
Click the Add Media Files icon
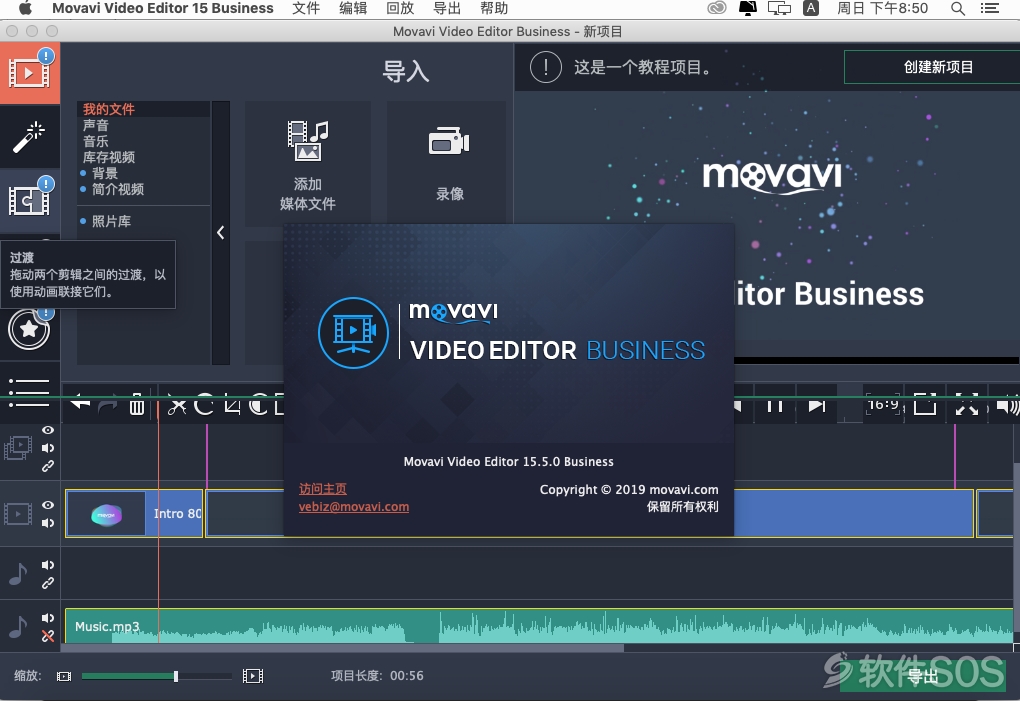coord(308,141)
